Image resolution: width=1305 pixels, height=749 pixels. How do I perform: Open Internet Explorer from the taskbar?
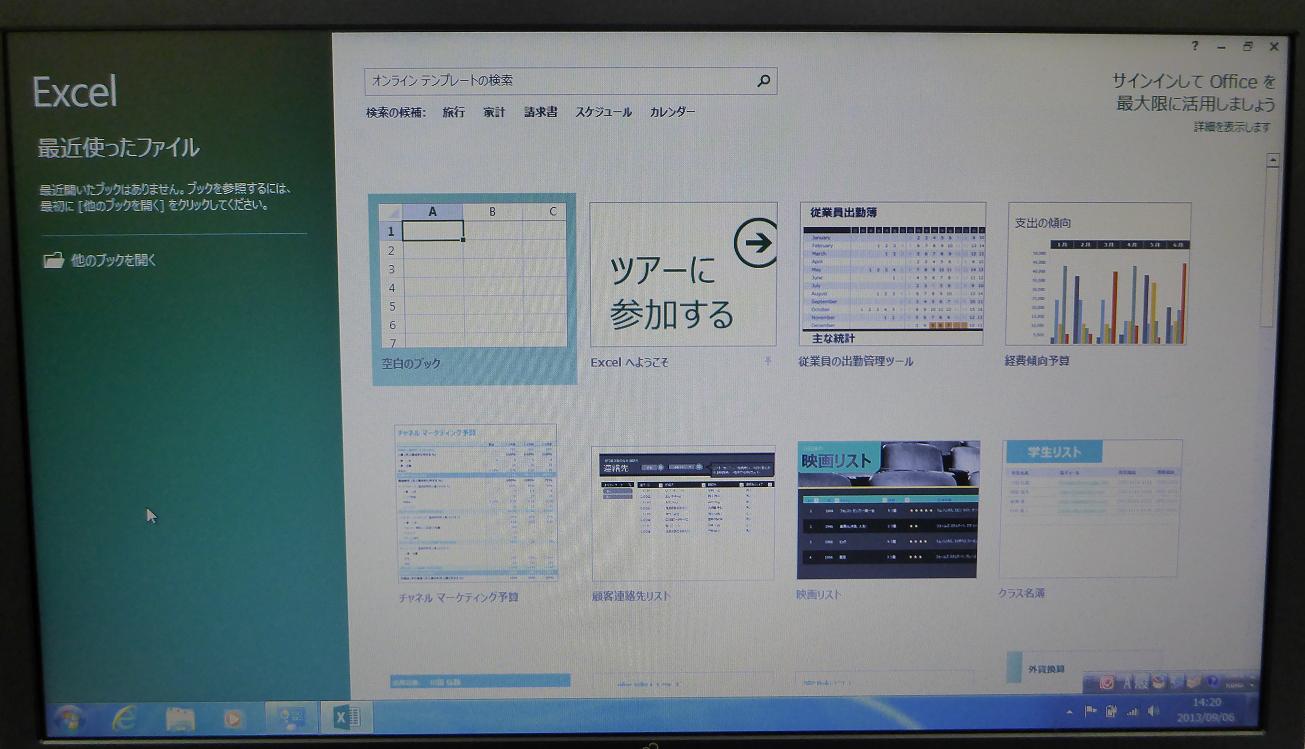(x=125, y=717)
